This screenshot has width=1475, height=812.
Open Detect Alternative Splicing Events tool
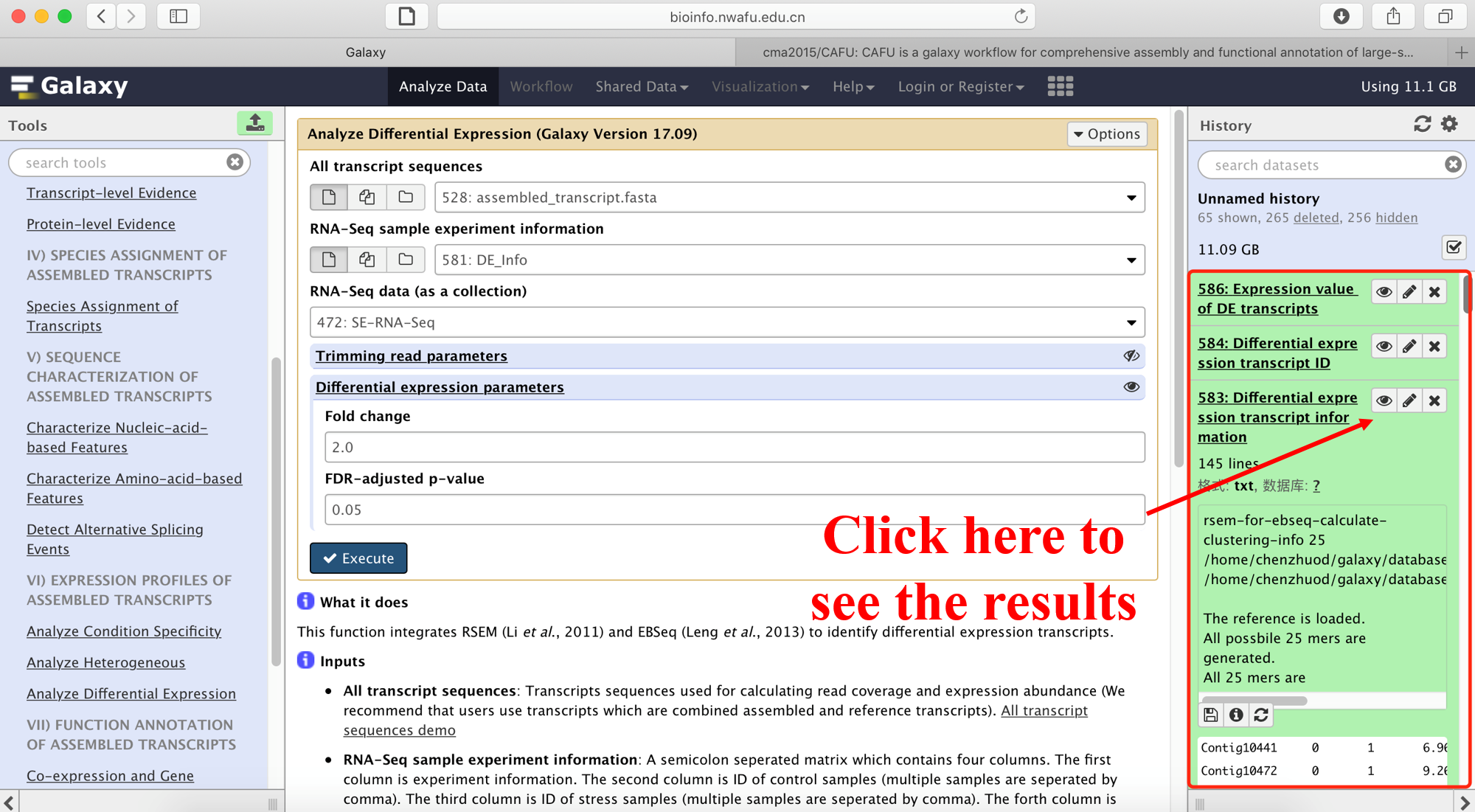pyautogui.click(x=114, y=539)
